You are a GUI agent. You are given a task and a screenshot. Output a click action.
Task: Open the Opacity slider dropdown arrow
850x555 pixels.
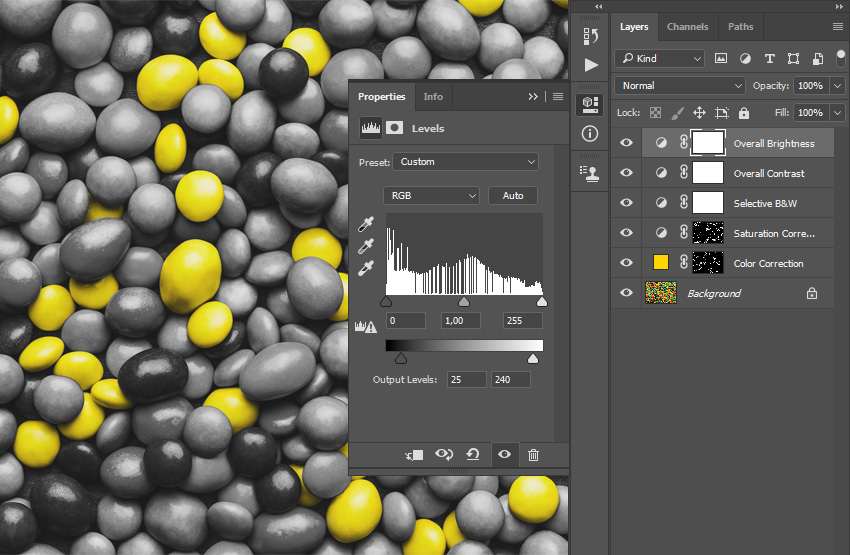coord(838,86)
